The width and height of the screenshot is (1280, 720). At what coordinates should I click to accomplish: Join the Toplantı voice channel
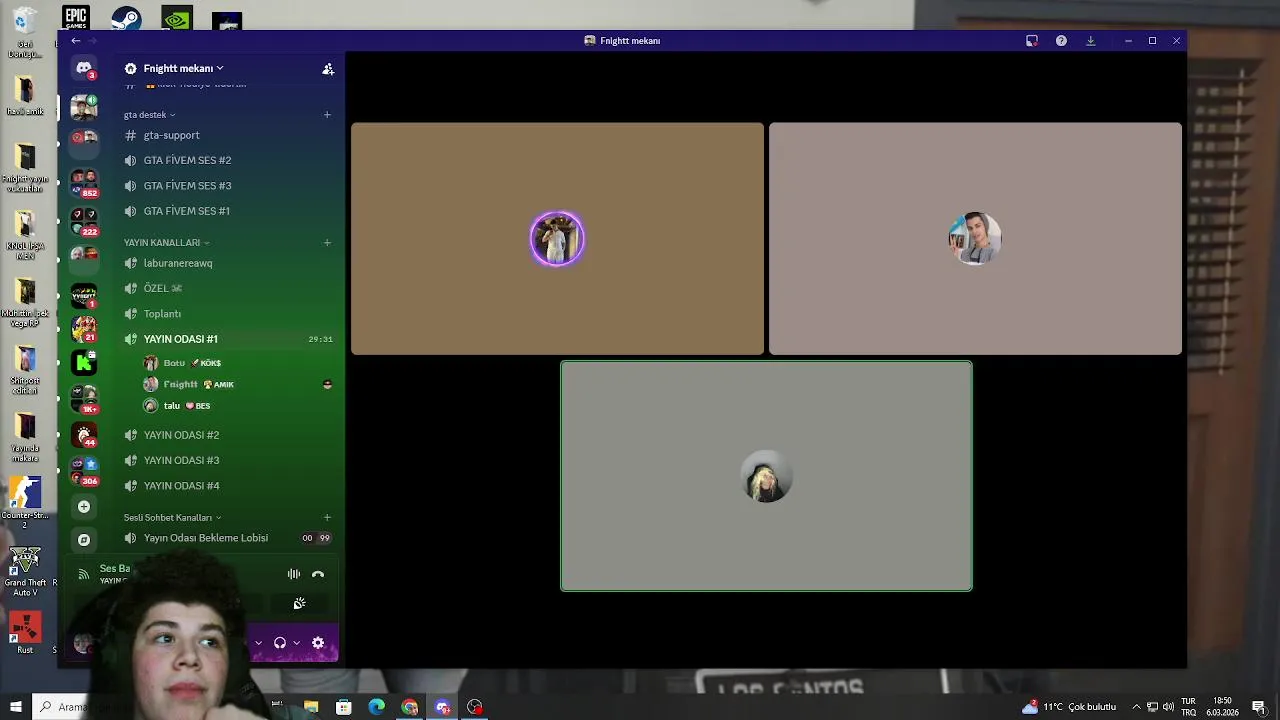pyautogui.click(x=228, y=314)
